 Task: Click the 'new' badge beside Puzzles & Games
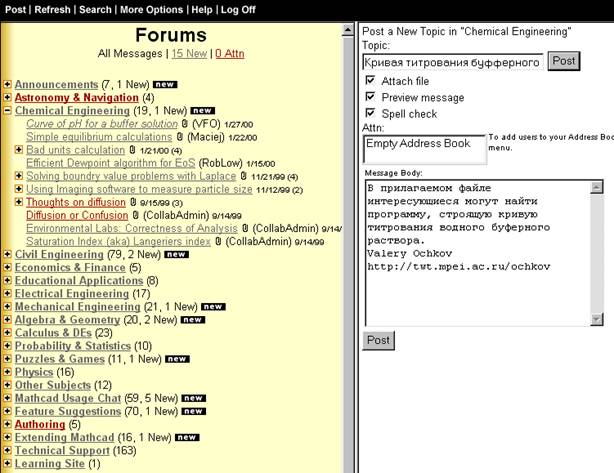[177, 359]
